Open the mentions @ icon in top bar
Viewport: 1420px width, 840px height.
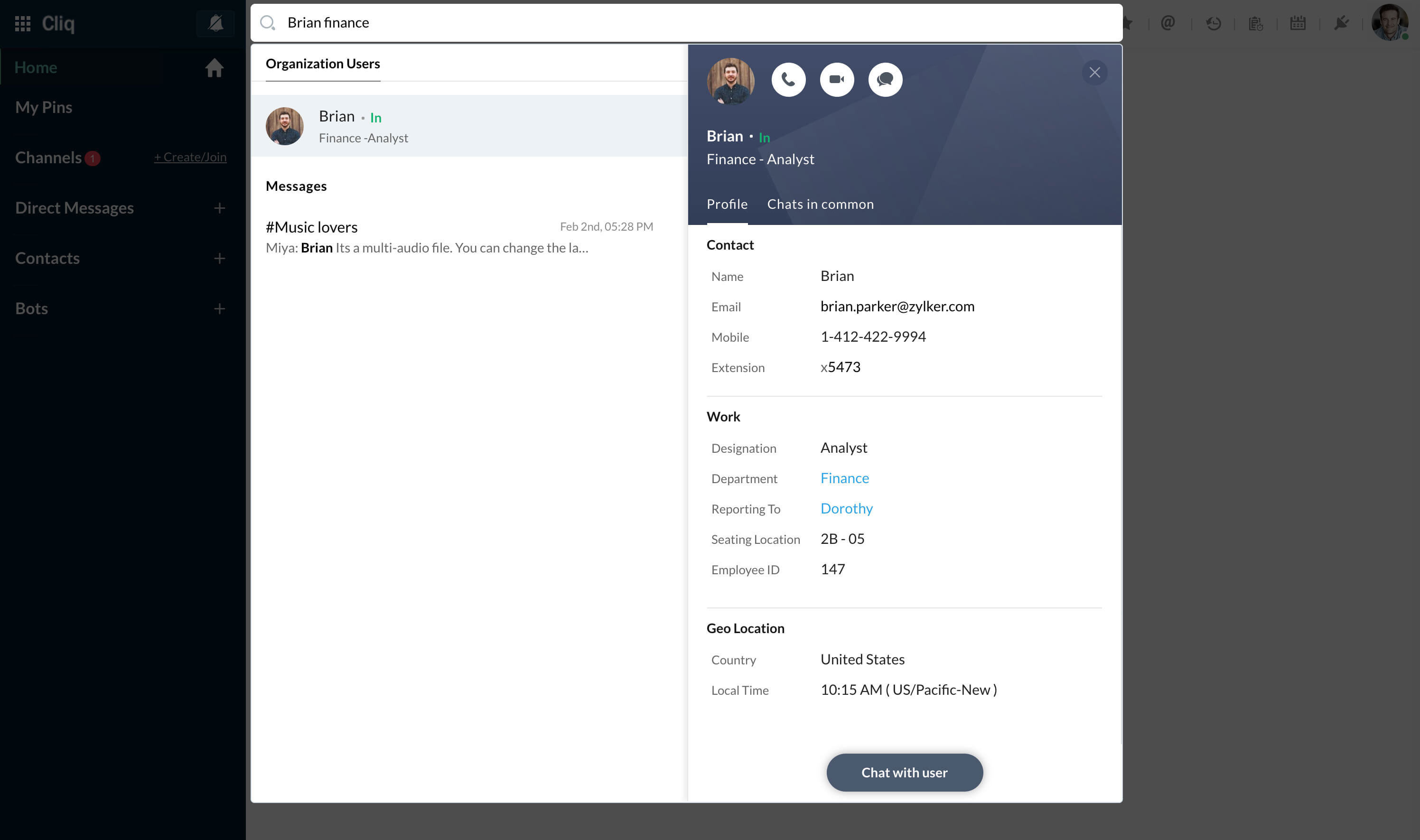coord(1168,23)
